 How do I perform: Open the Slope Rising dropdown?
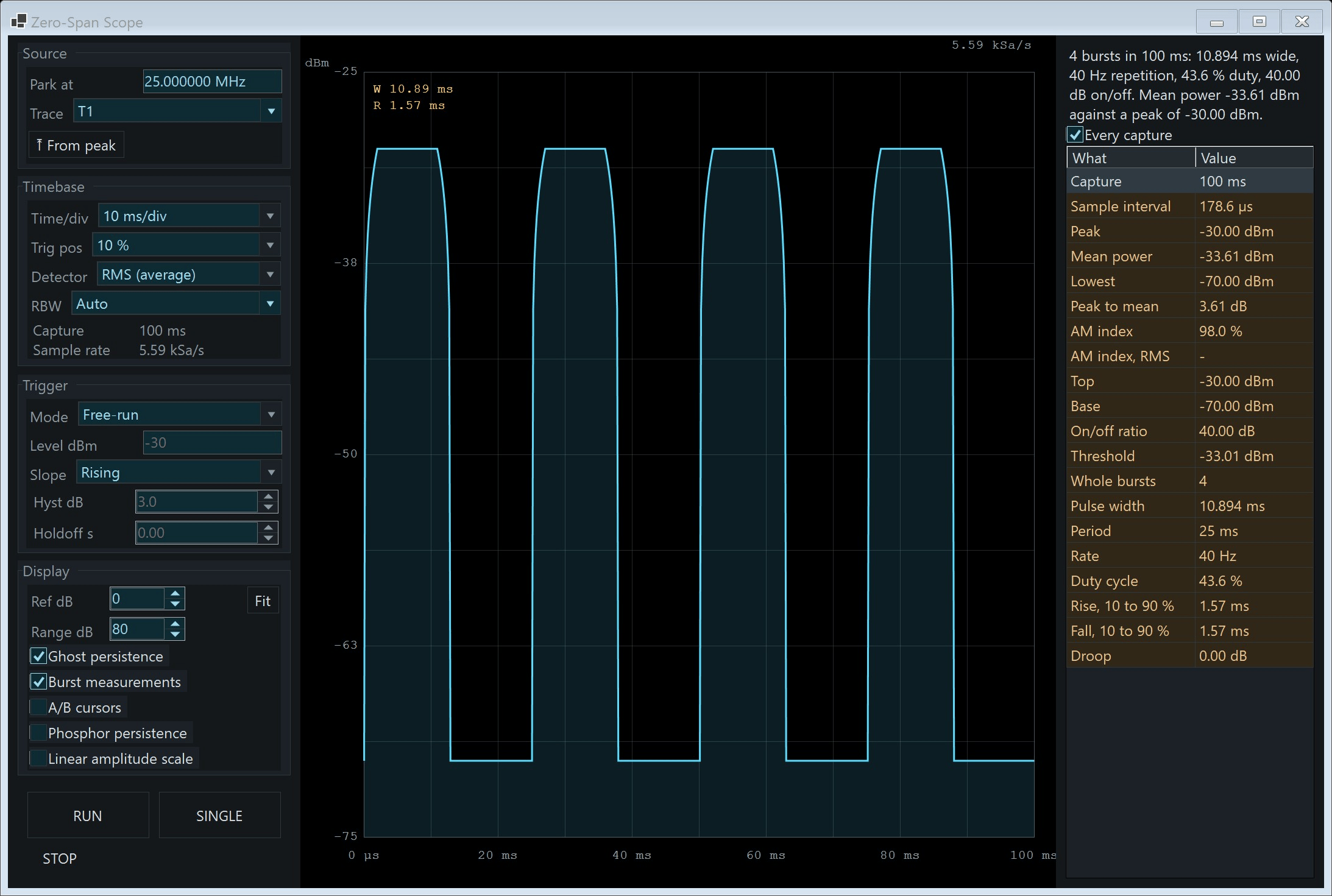179,473
